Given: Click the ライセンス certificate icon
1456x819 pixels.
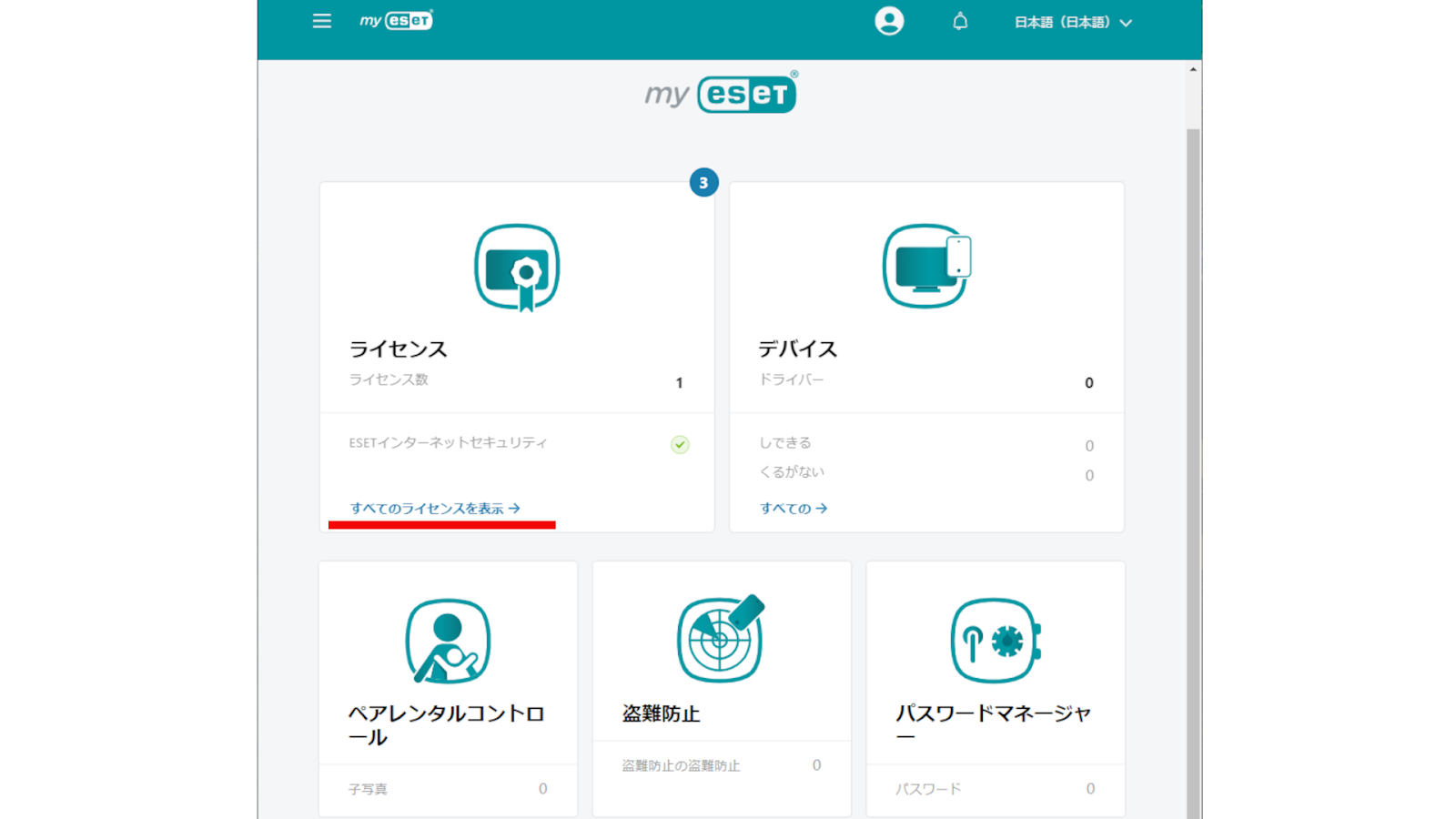Looking at the screenshot, I should 517,268.
